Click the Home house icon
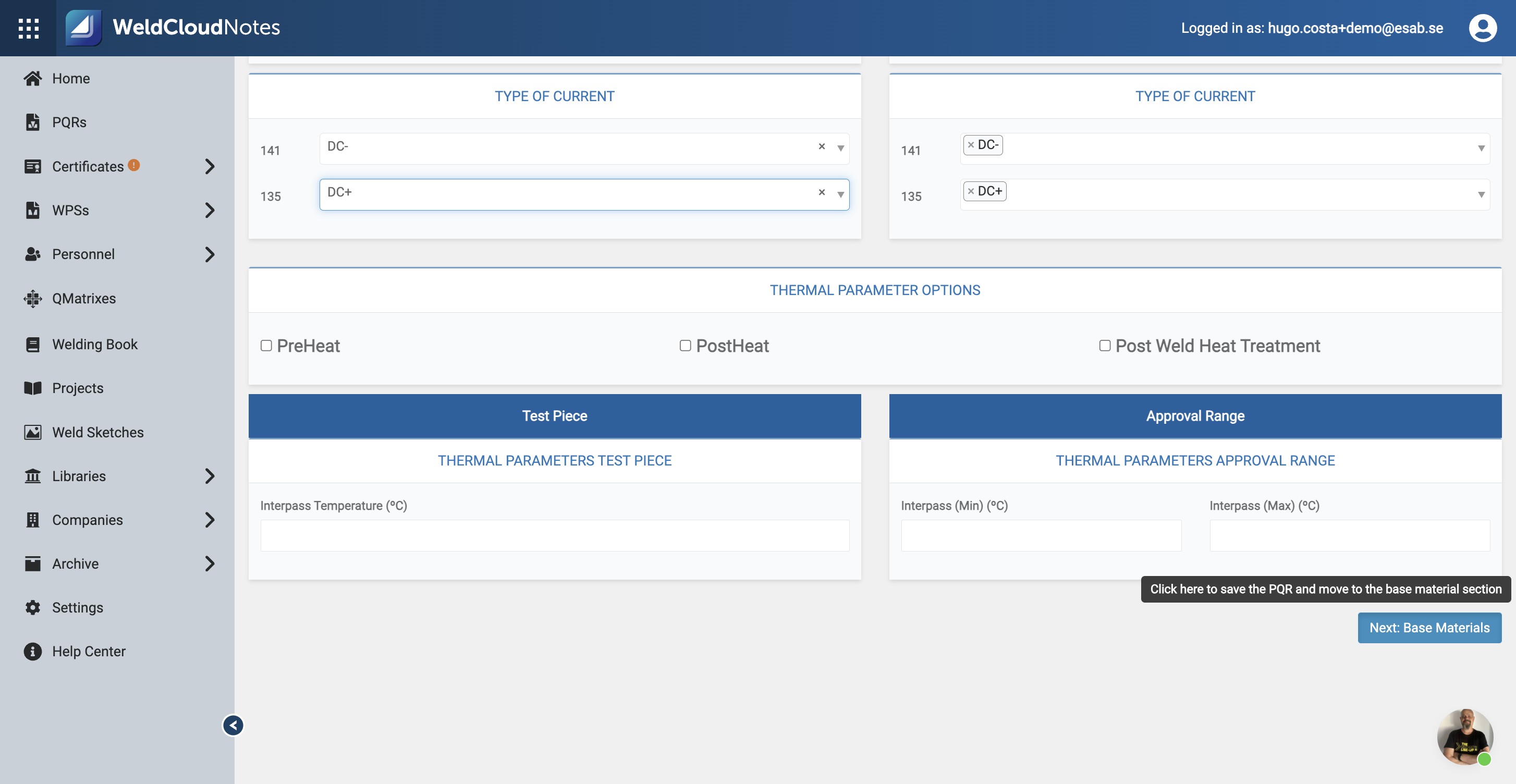 (33, 78)
